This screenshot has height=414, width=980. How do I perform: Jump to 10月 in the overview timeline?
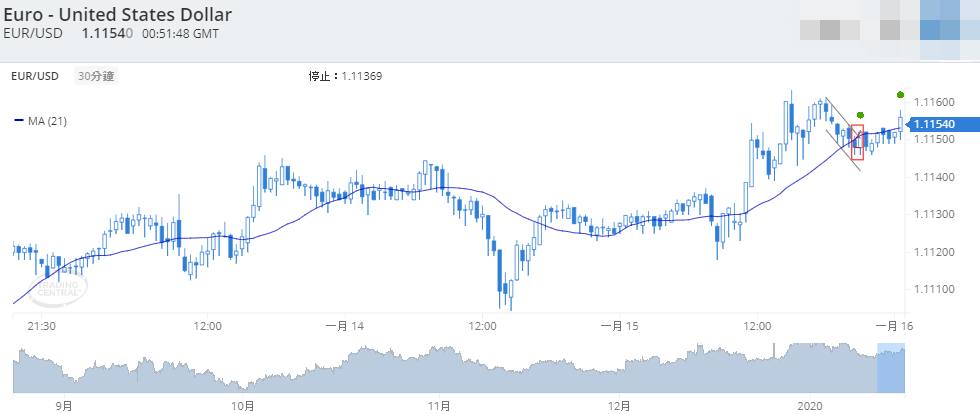(242, 405)
